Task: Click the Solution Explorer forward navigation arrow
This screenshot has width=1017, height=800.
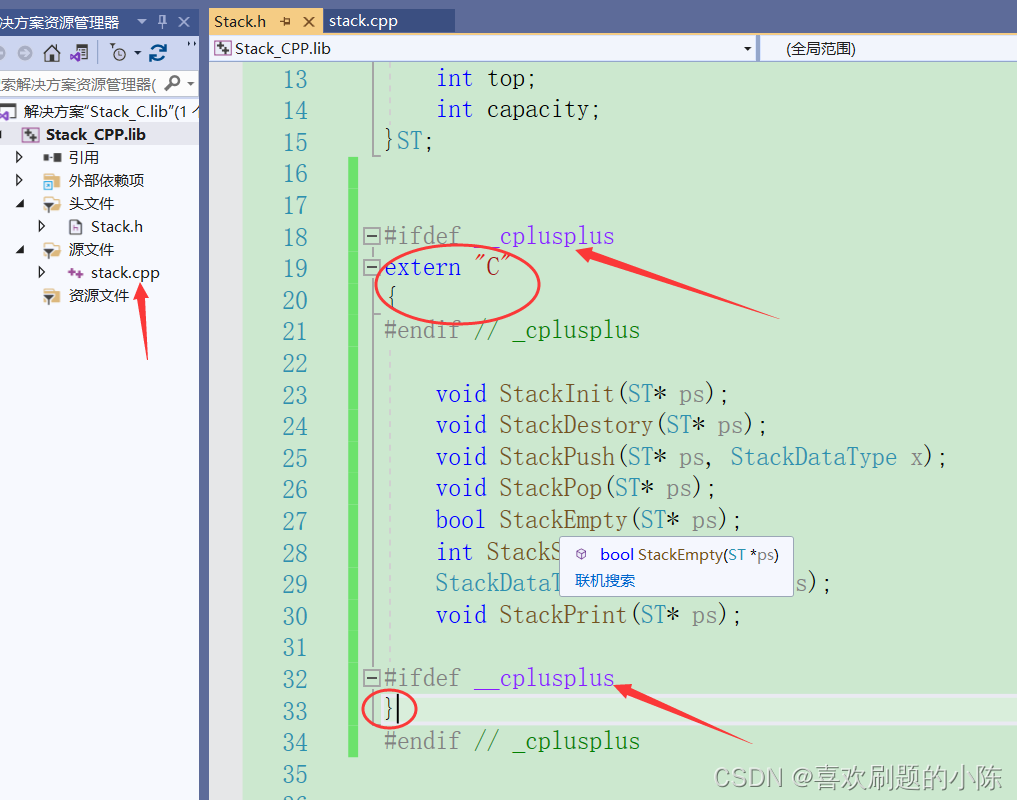Action: pos(25,53)
